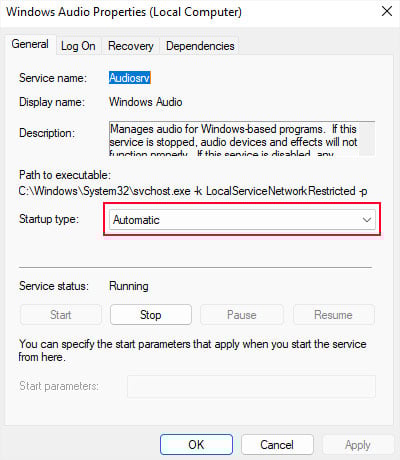Click the disabled Resume button
Screen dimensions: 400x460
click(x=333, y=315)
